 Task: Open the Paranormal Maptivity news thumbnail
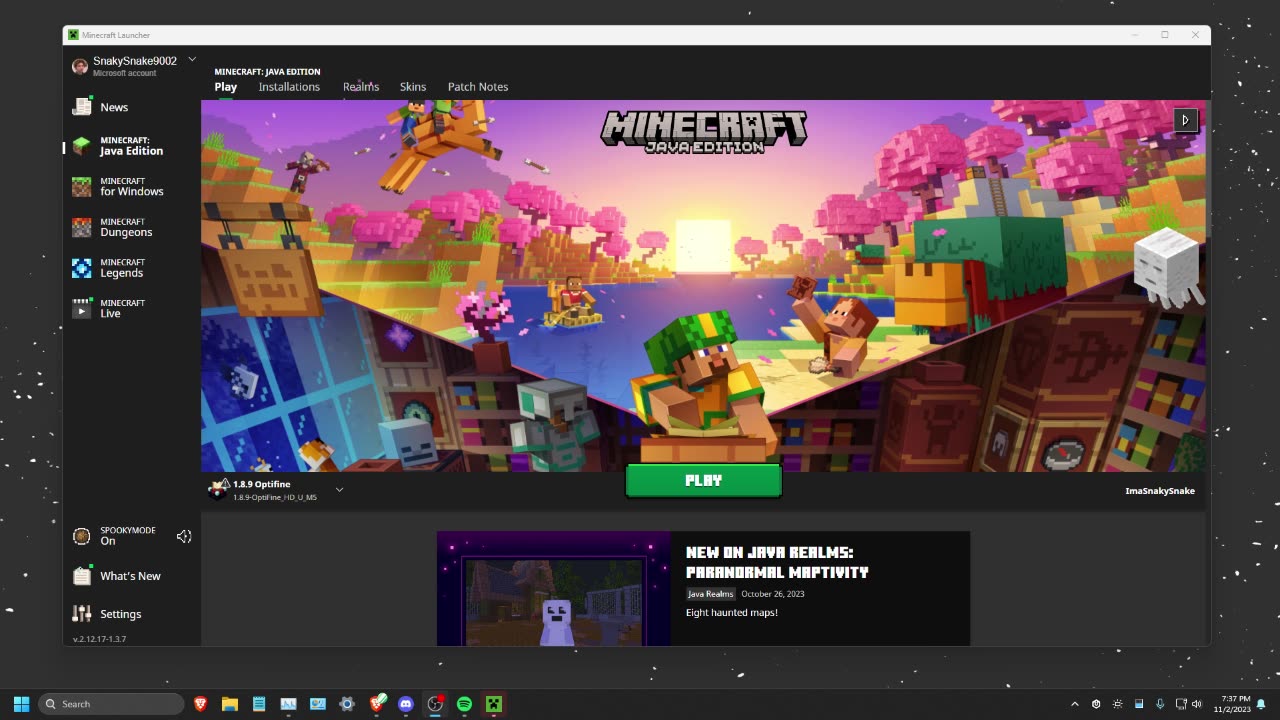pyautogui.click(x=554, y=588)
